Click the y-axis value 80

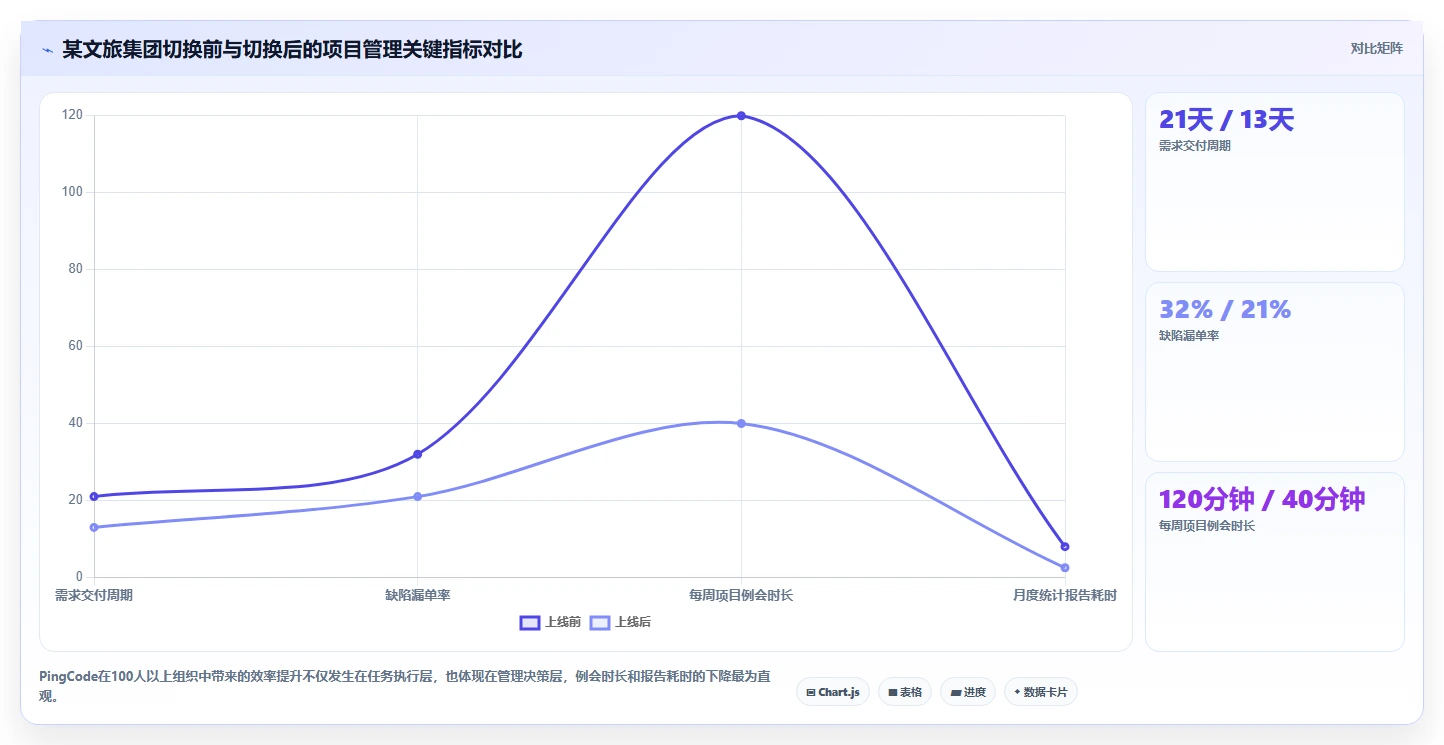point(76,269)
